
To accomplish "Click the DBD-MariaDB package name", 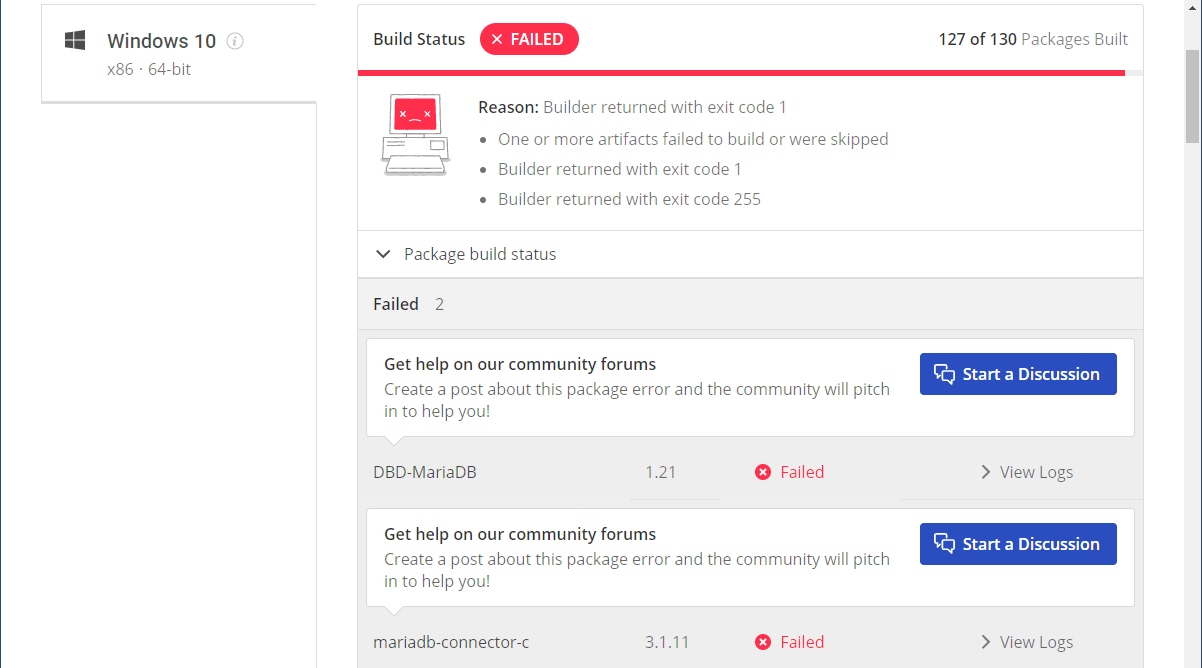I will point(425,472).
